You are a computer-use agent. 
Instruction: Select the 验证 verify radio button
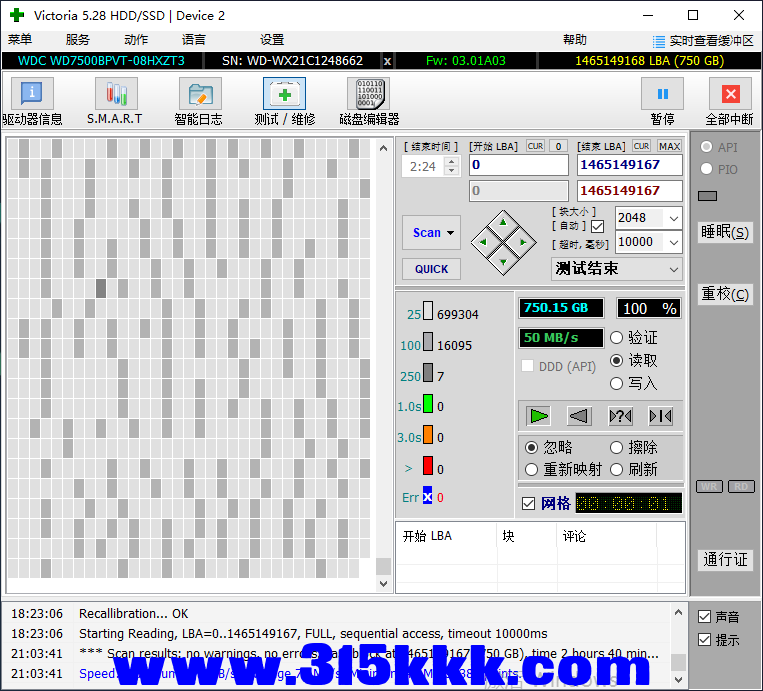[x=617, y=338]
